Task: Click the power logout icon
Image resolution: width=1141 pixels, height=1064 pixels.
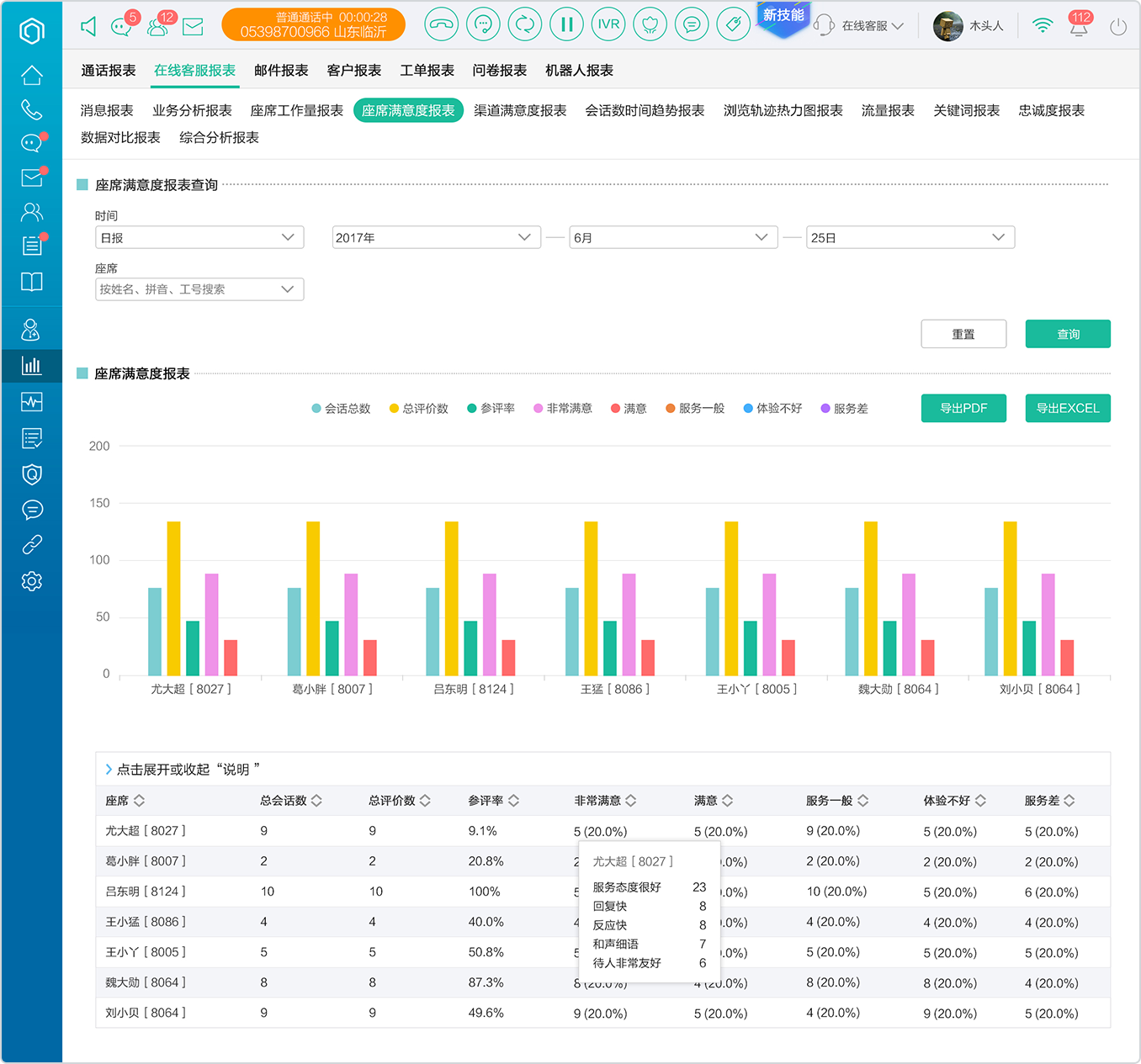Action: 1118,27
